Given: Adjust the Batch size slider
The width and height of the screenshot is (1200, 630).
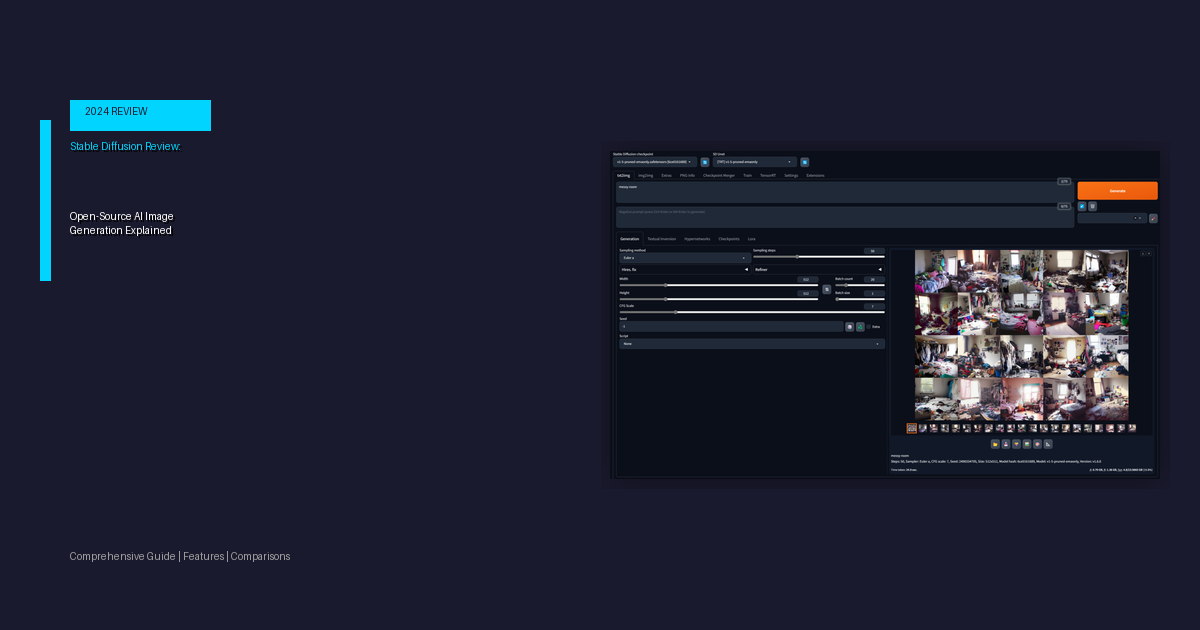Looking at the screenshot, I should click(x=860, y=299).
